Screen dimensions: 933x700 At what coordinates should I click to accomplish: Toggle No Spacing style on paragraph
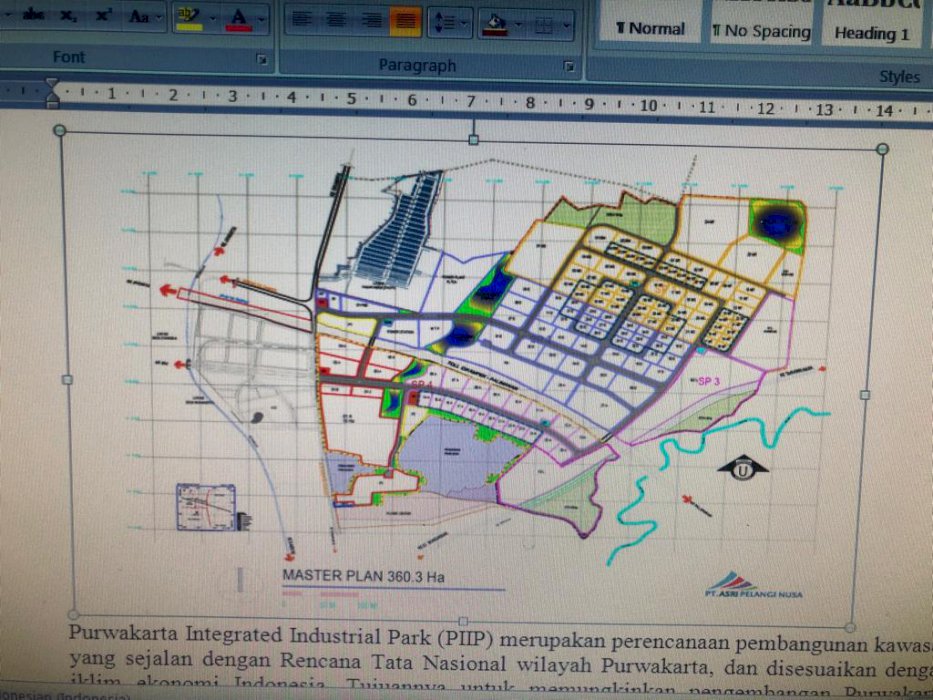(761, 28)
